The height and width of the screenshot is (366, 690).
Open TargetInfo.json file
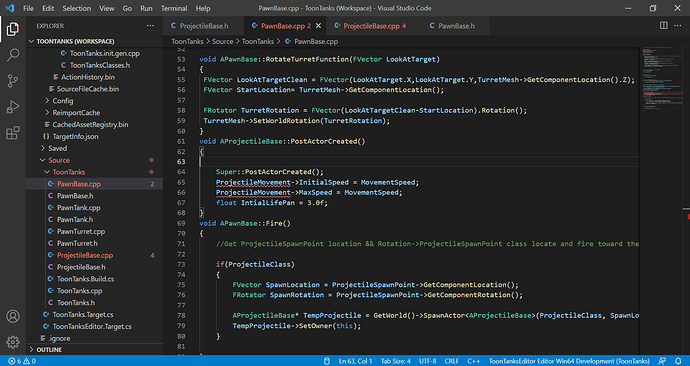75,136
